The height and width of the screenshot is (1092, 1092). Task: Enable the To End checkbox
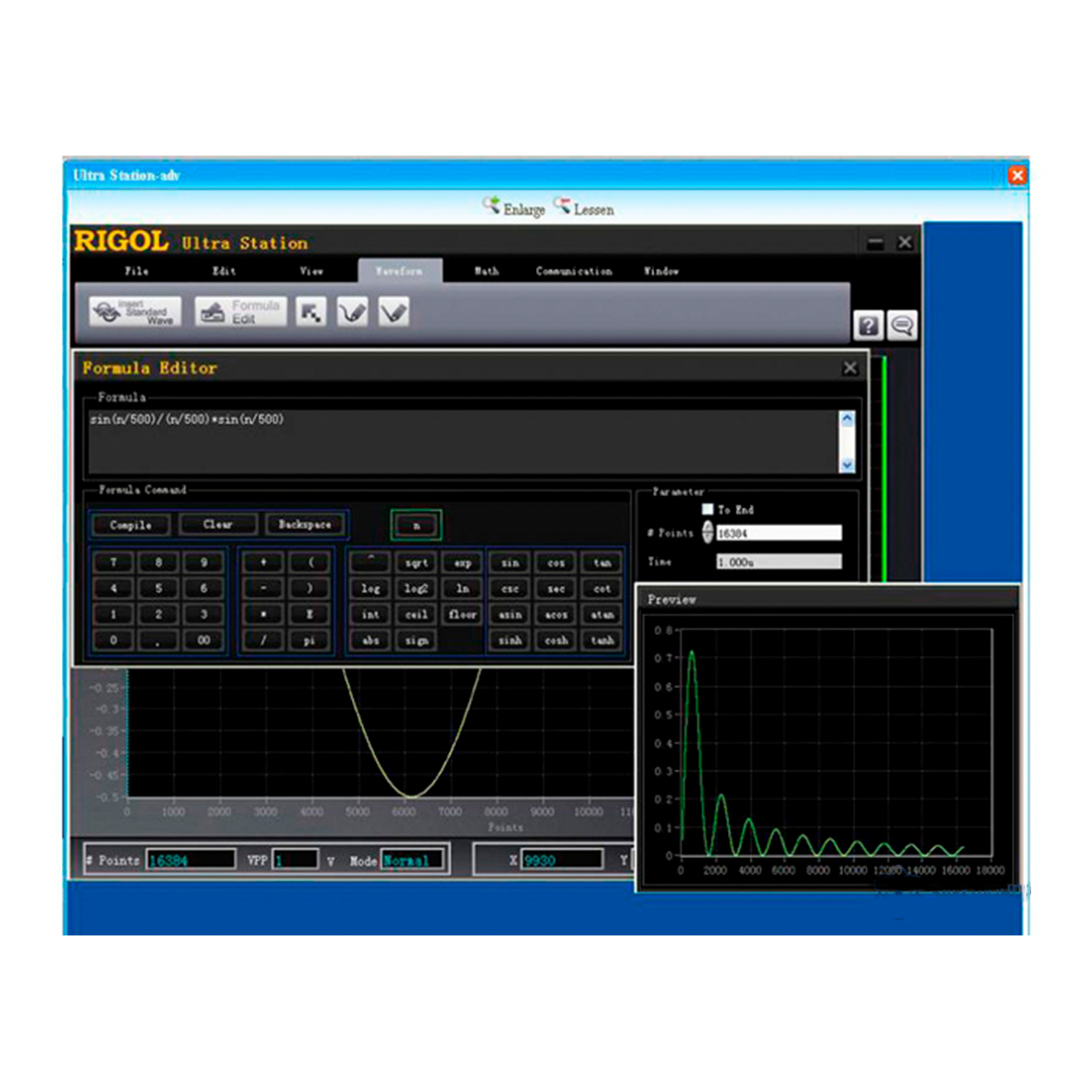708,510
